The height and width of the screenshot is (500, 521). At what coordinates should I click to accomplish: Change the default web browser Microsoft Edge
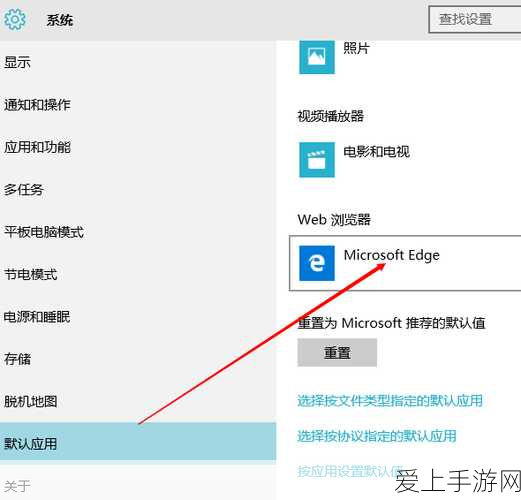pyautogui.click(x=405, y=263)
